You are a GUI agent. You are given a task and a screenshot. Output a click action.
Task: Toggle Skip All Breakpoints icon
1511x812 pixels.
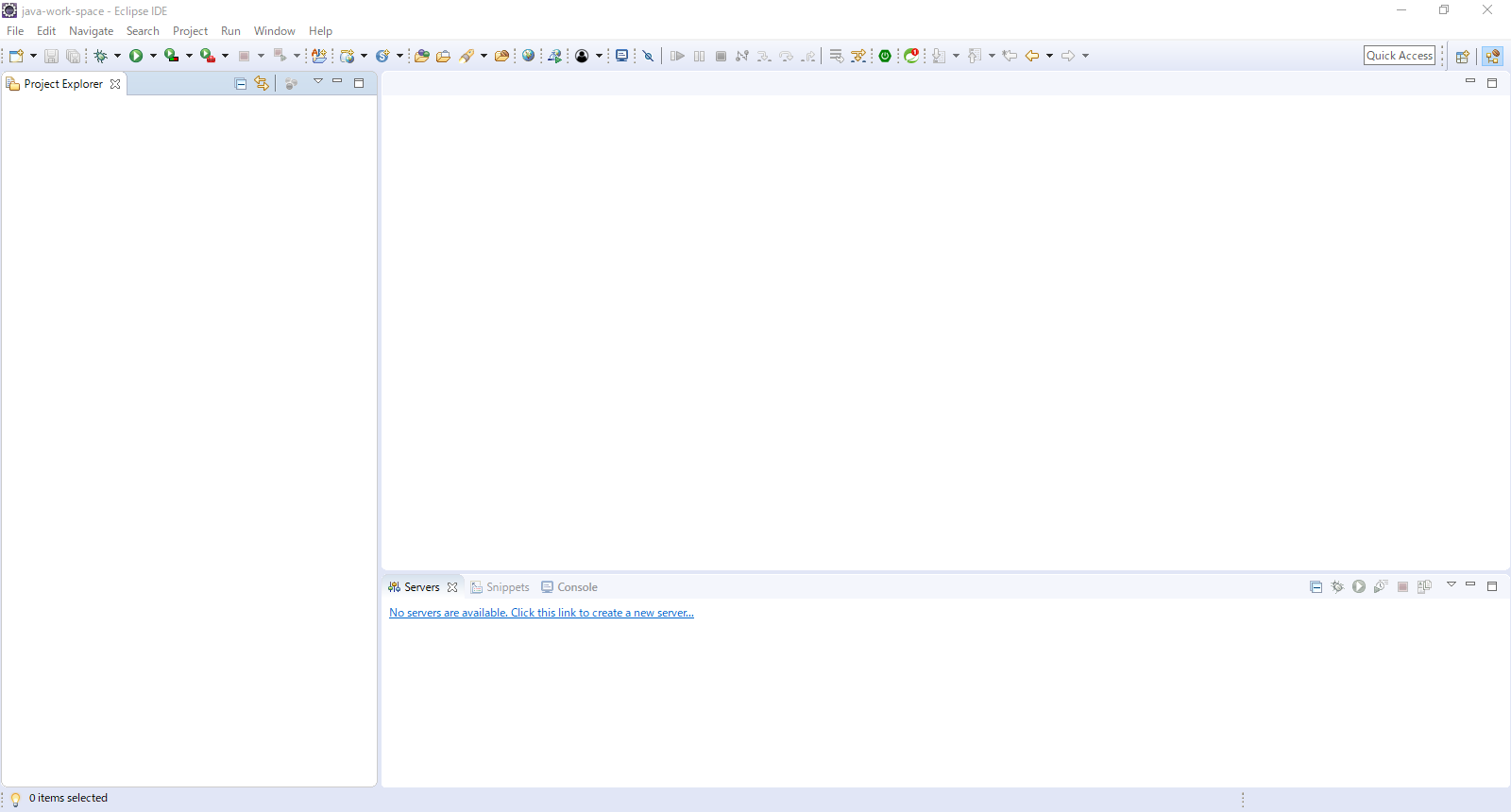(x=649, y=56)
